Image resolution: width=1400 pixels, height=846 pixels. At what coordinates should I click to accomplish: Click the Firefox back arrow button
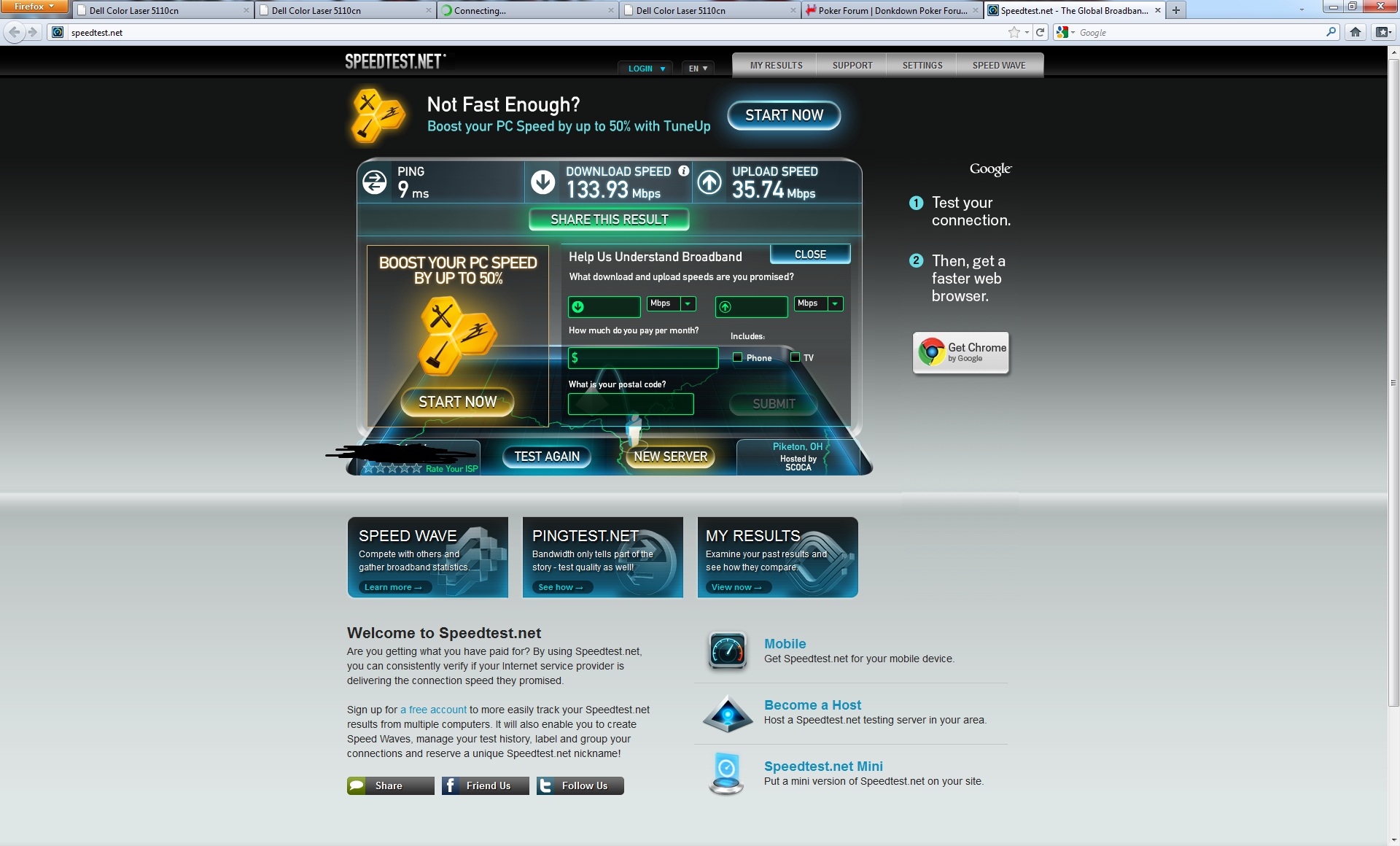pos(15,32)
